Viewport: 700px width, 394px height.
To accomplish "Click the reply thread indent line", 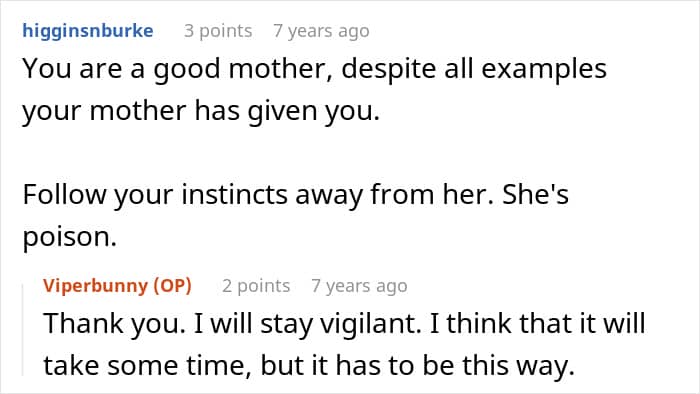I will 23,330.
